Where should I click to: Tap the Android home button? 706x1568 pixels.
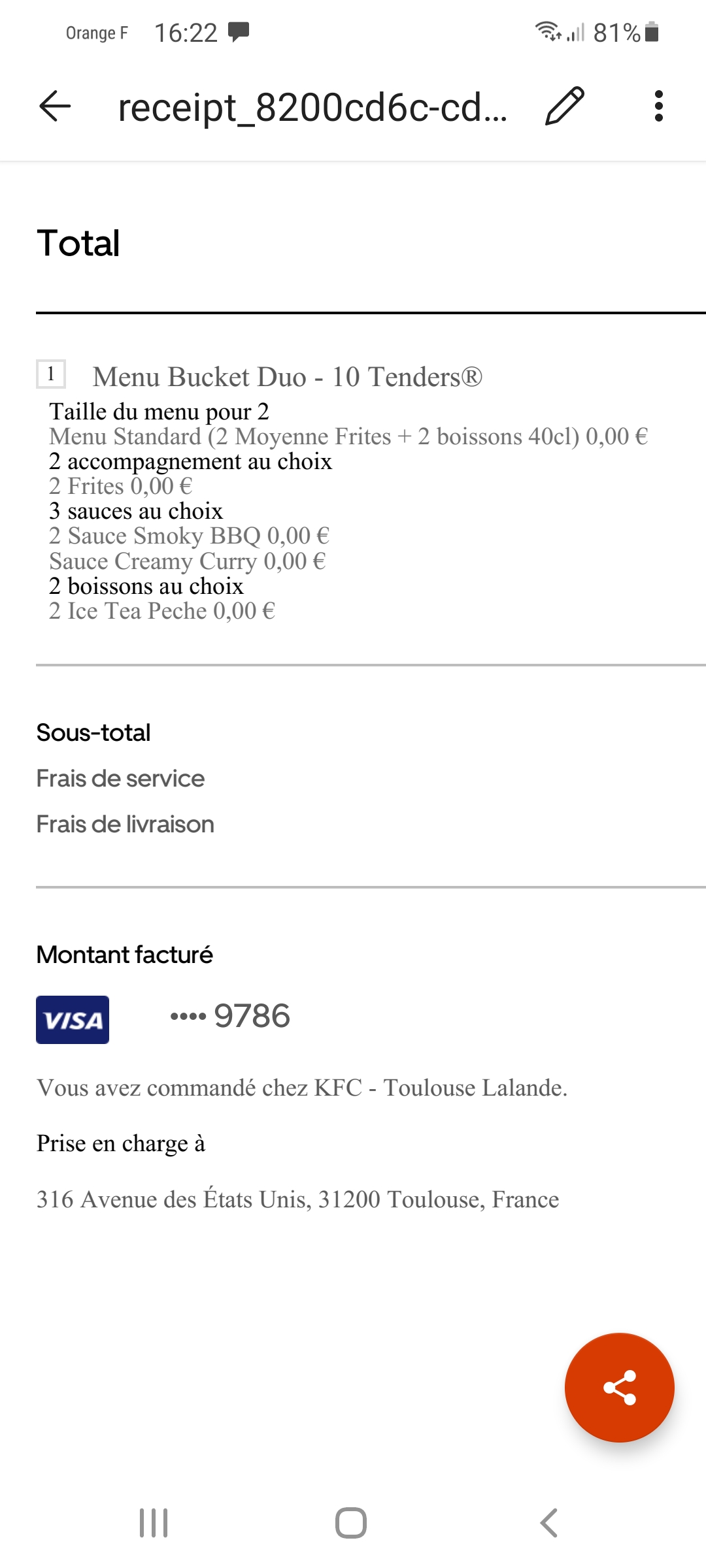(351, 1523)
